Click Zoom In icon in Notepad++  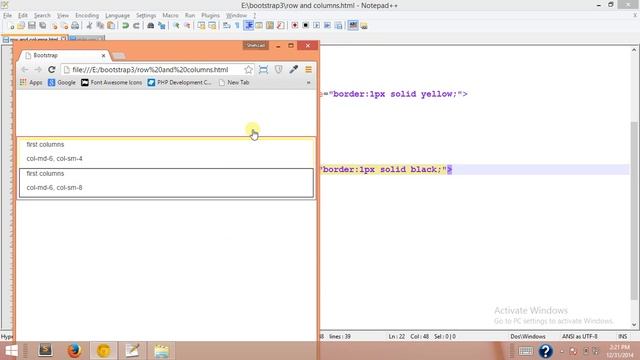click(176, 26)
